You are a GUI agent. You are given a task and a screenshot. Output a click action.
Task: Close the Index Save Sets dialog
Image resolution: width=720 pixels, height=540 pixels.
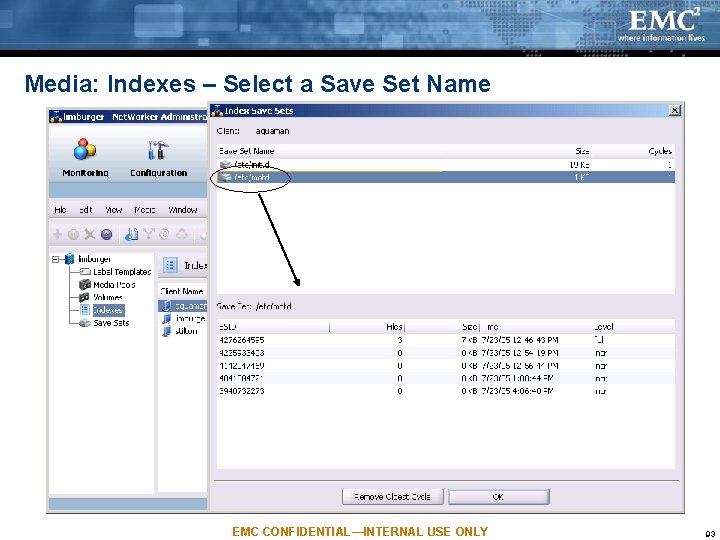click(674, 110)
